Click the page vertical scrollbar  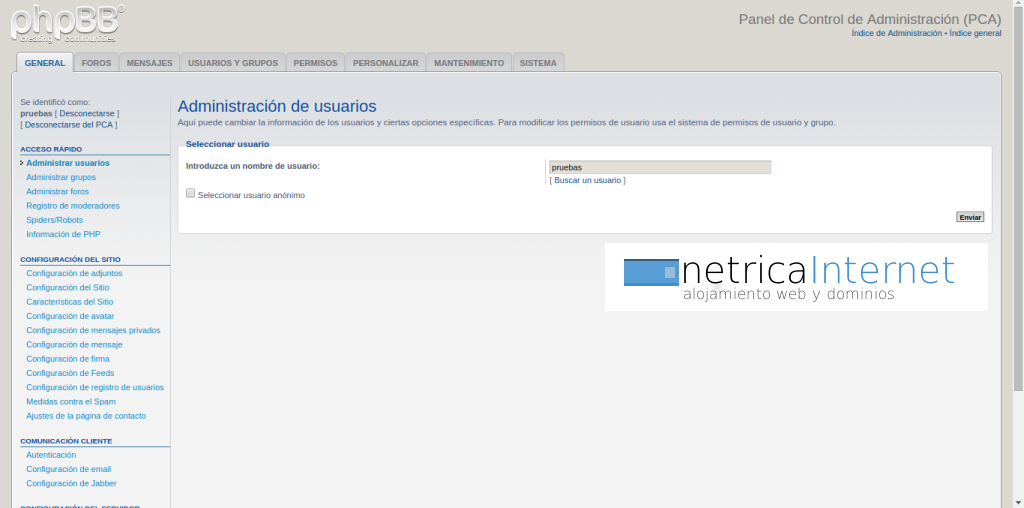[x=1018, y=200]
